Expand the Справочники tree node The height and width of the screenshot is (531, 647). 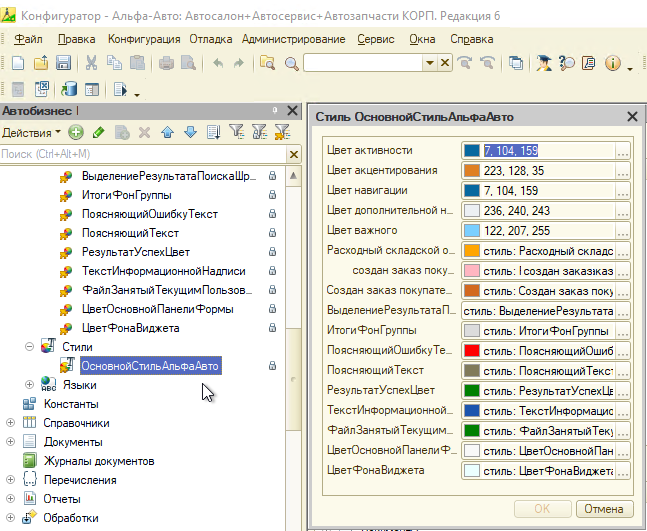10,422
